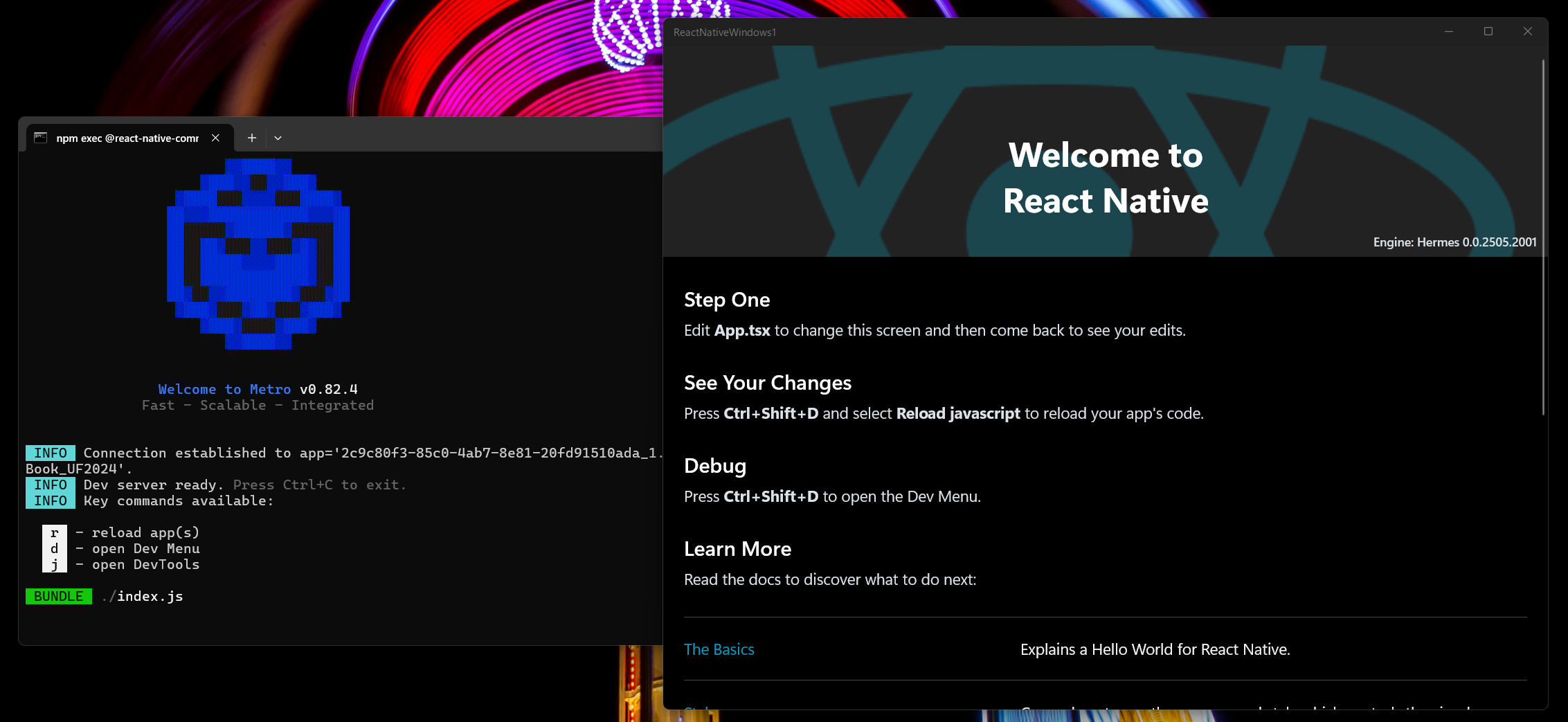Click './index.js' in the terminal
The image size is (1568, 722).
[x=142, y=597]
